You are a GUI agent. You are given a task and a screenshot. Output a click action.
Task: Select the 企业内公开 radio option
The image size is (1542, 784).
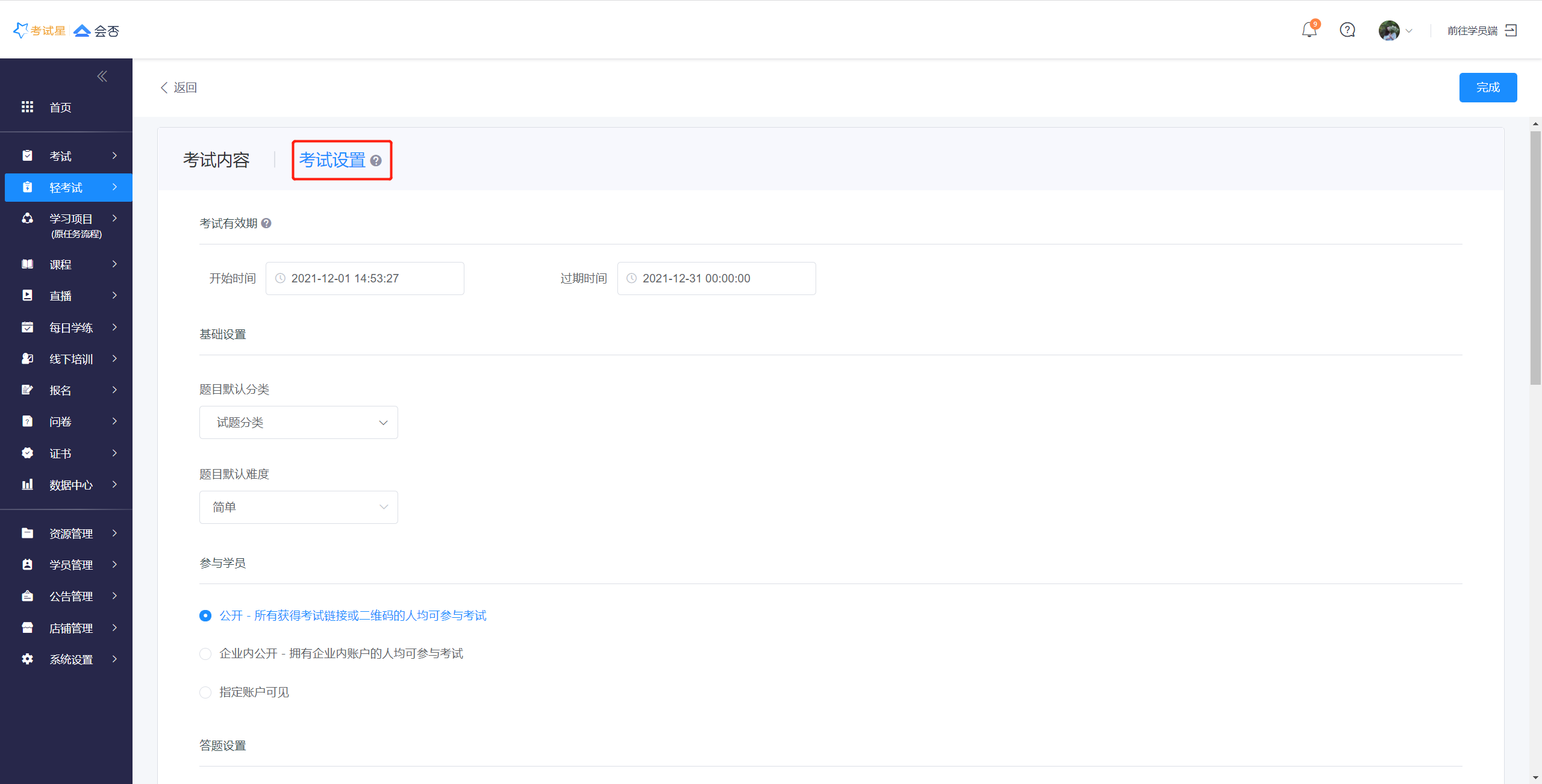pyautogui.click(x=205, y=654)
